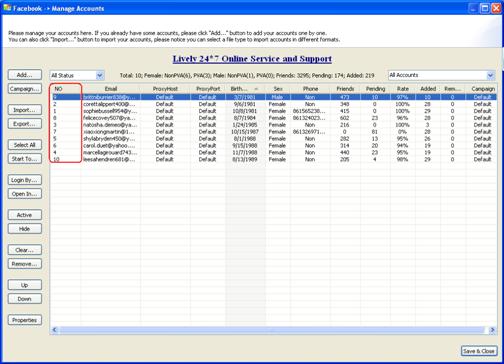
Task: Click the Birth... column header
Action: click(245, 89)
